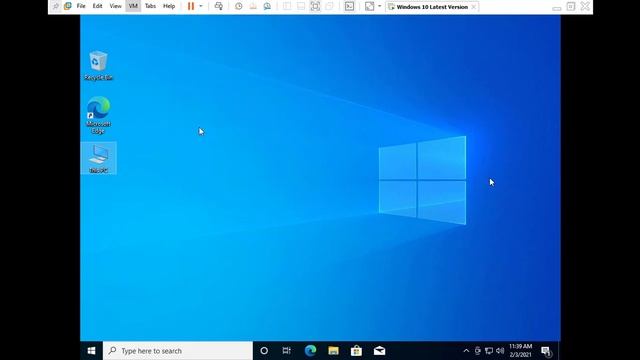This screenshot has height=360, width=640.
Task: Enter full screen mode icon
Action: click(x=315, y=6)
